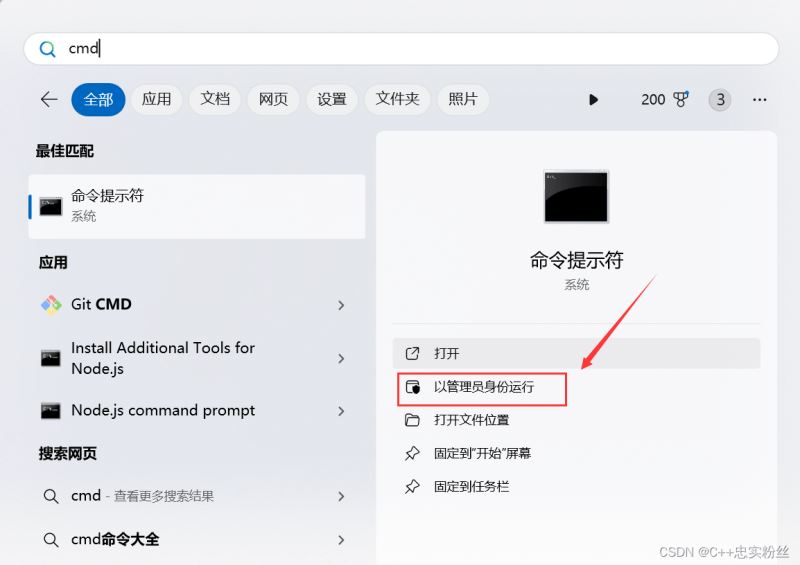Click the Node.js command prompt console icon

[51, 411]
